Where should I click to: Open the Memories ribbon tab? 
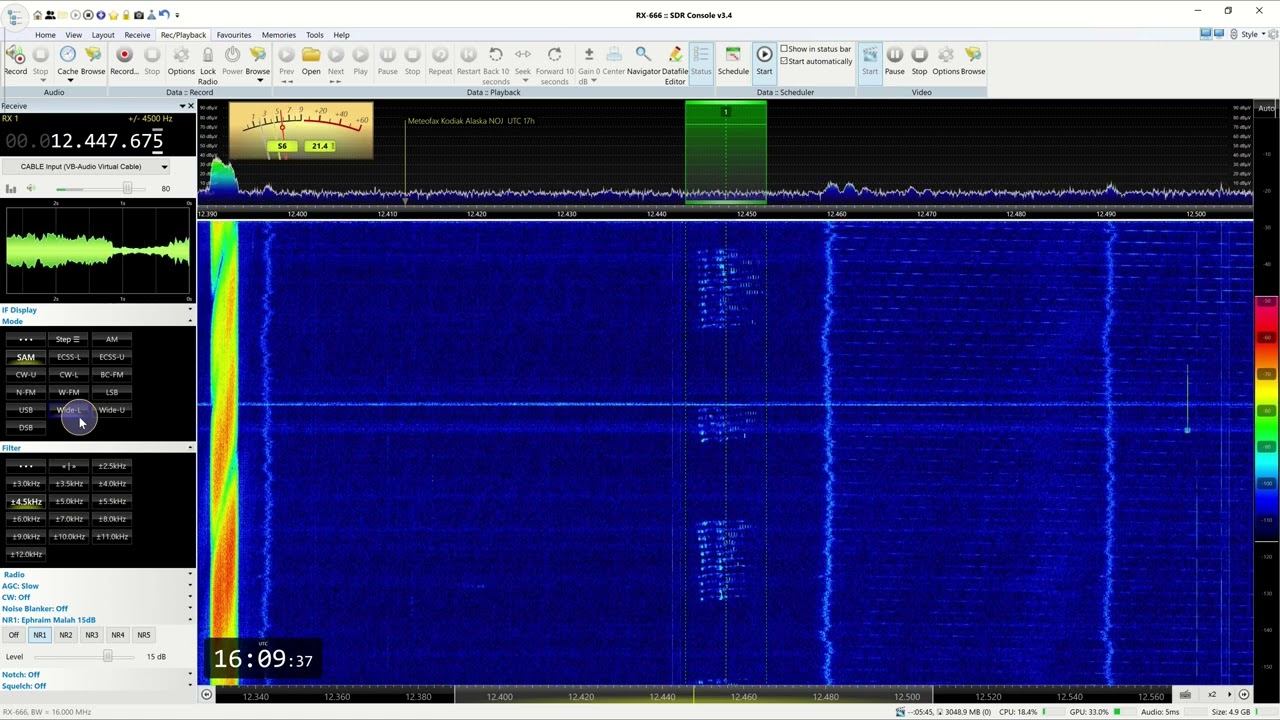pyautogui.click(x=279, y=35)
